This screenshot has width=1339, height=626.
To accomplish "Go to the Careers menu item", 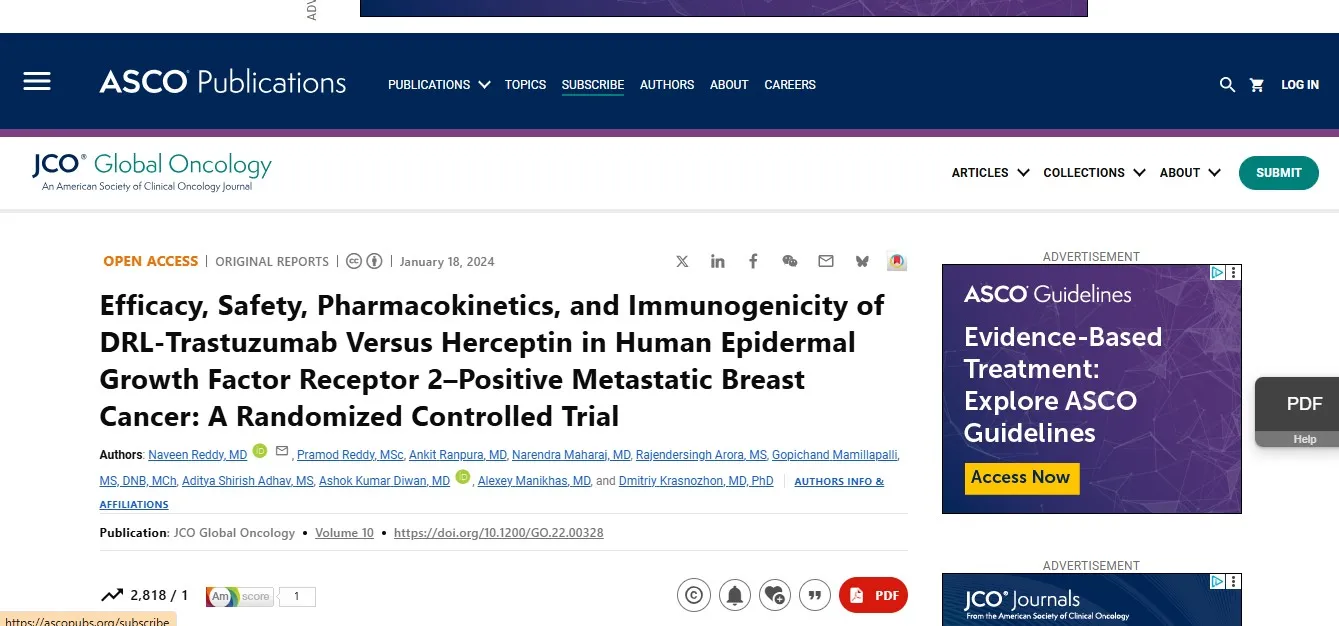I will [790, 85].
